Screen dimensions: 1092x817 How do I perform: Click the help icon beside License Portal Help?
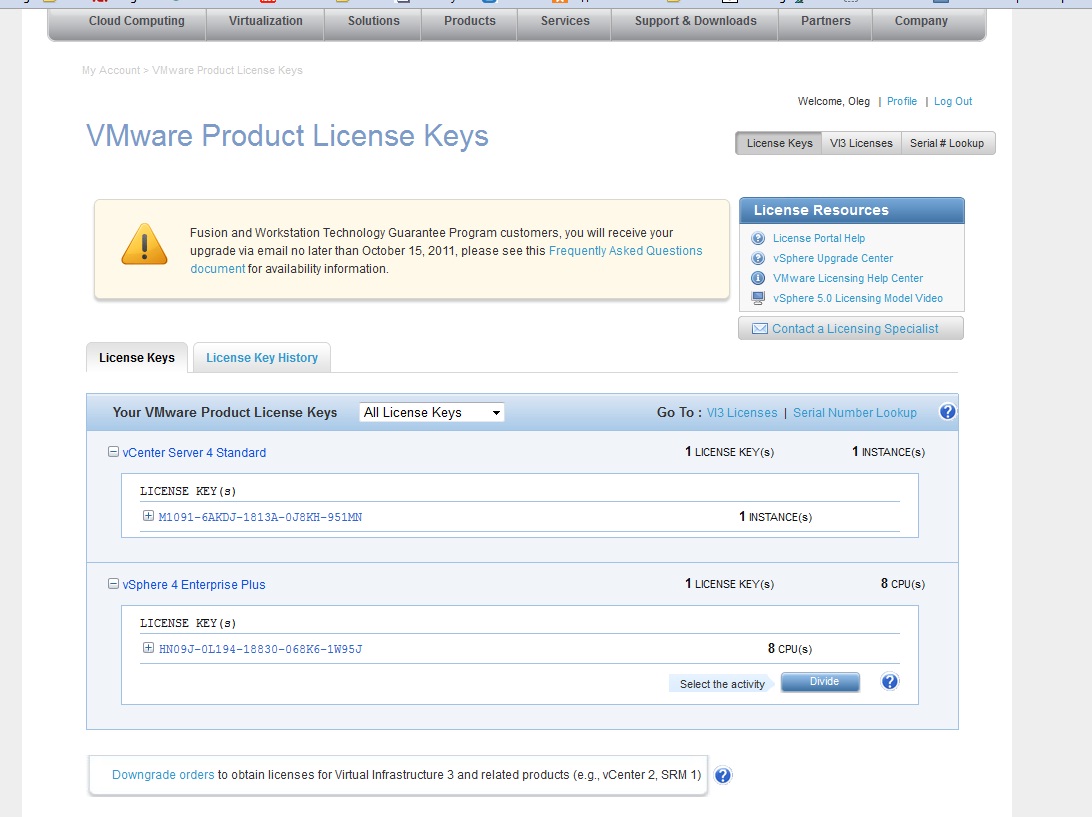tap(758, 238)
